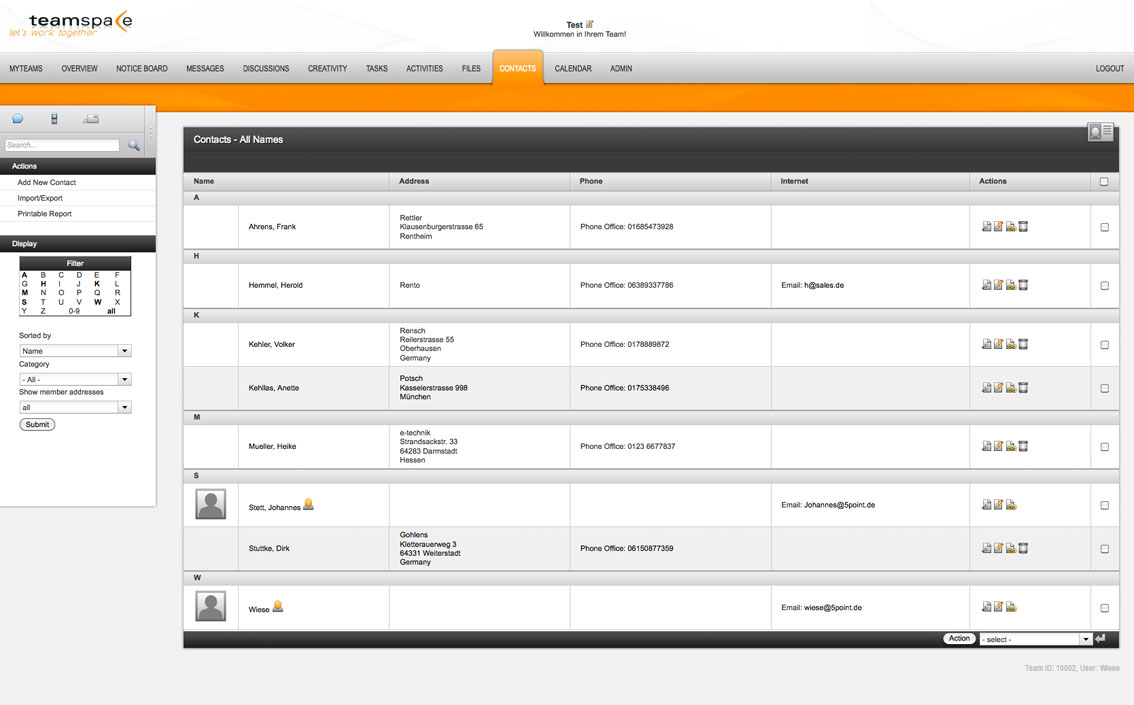Viewport: 1134px width, 705px height.
Task: Click the mail envelope sidebar icon
Action: click(x=91, y=119)
